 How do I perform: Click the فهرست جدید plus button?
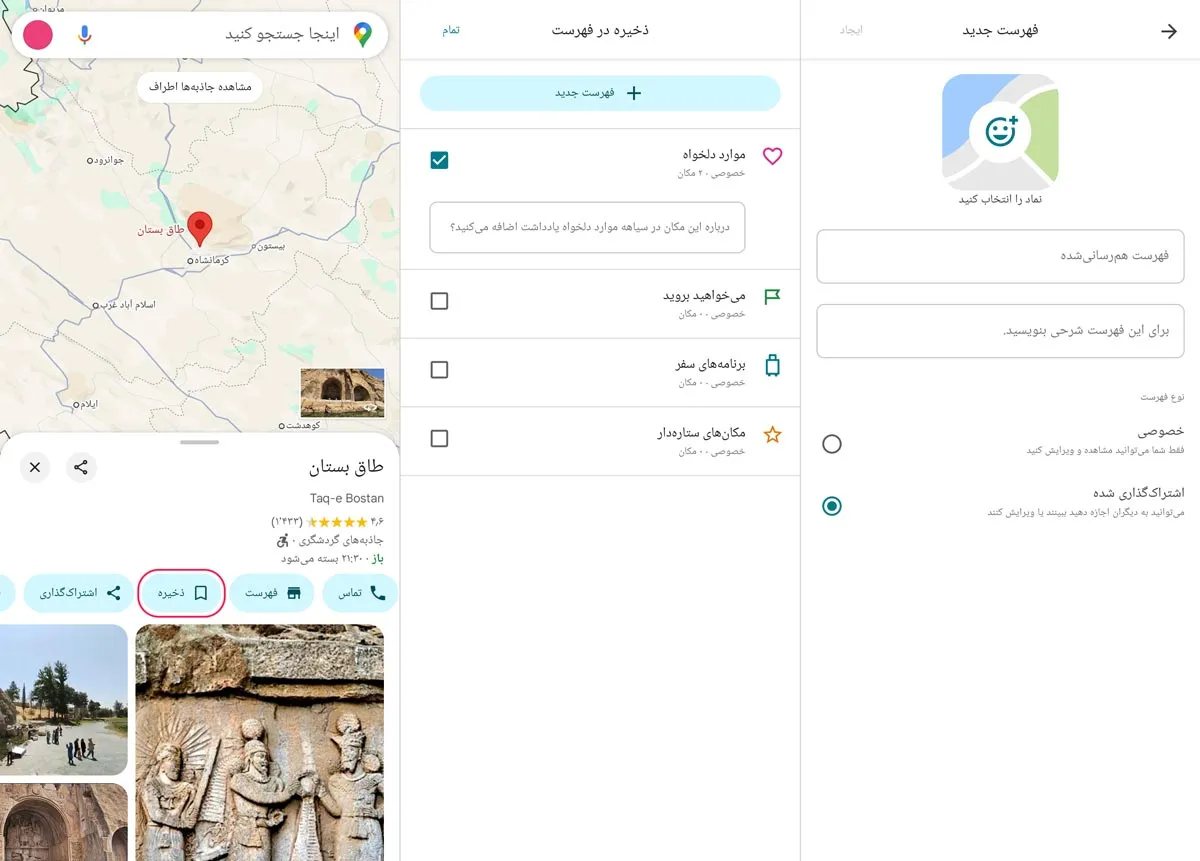[x=600, y=93]
